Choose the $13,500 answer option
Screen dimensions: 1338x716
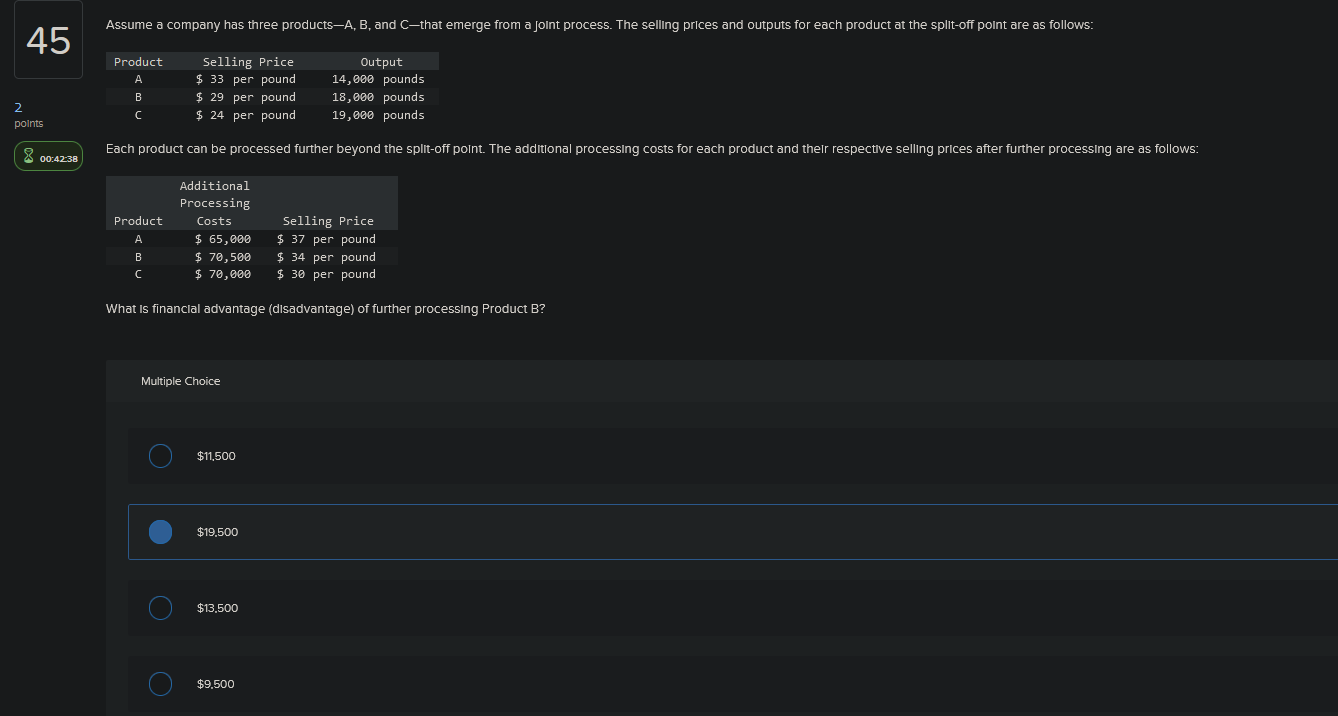(160, 607)
